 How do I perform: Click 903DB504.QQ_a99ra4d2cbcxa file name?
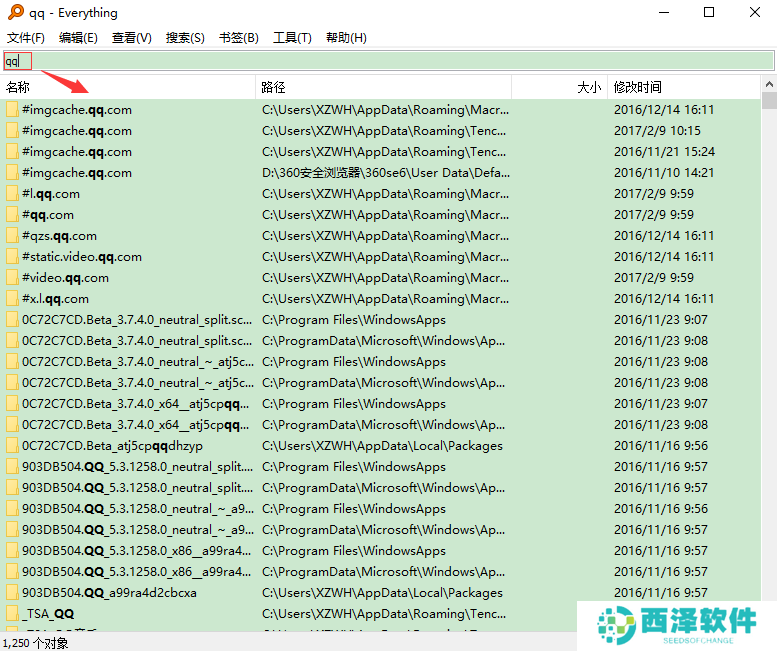[x=109, y=593]
